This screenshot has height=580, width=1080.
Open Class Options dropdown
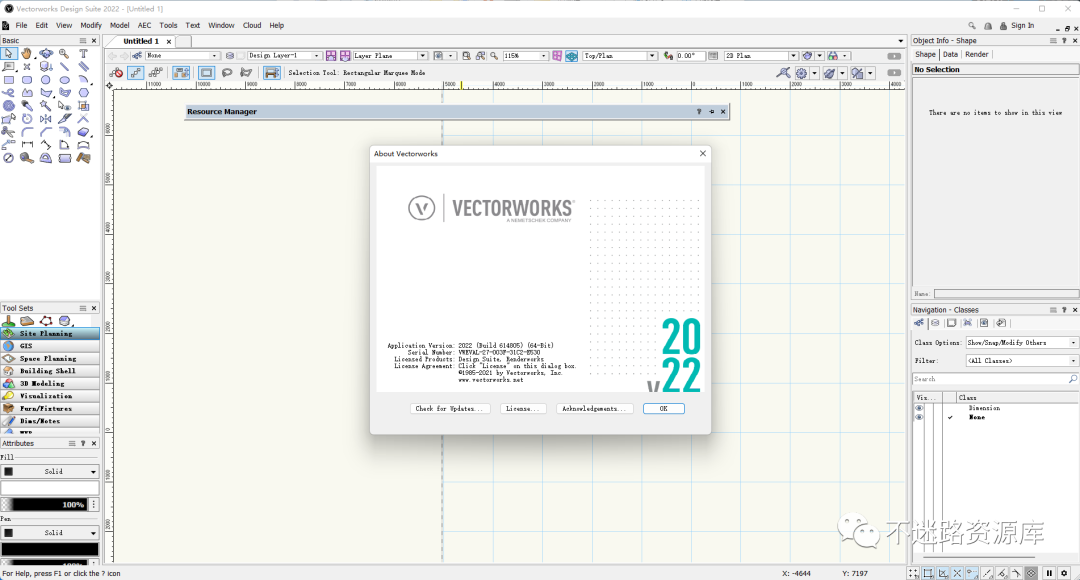[x=1021, y=342]
